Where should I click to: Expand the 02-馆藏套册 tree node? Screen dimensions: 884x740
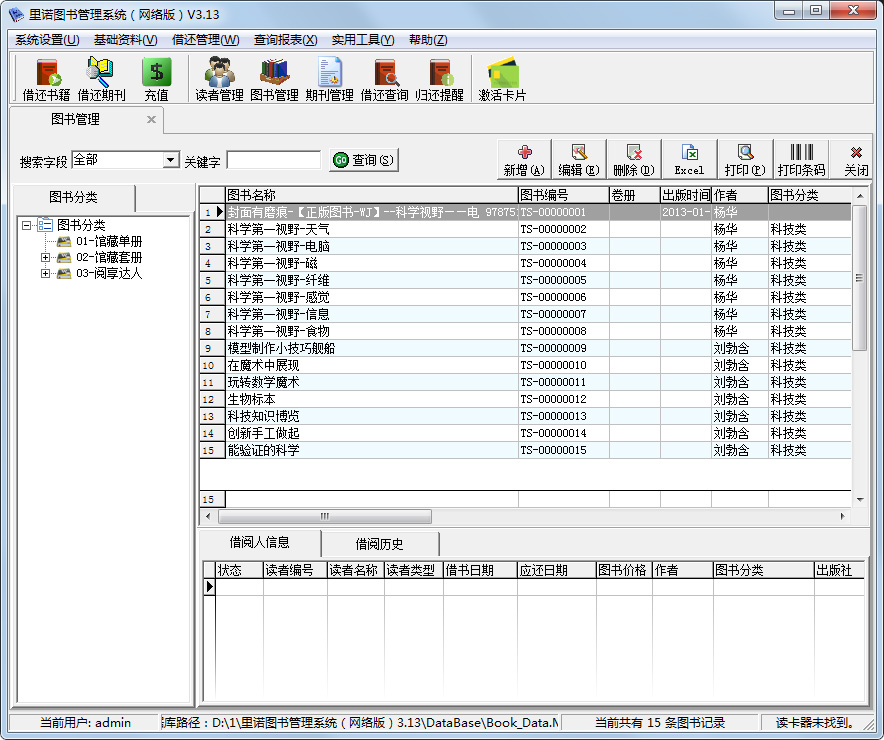[45, 258]
